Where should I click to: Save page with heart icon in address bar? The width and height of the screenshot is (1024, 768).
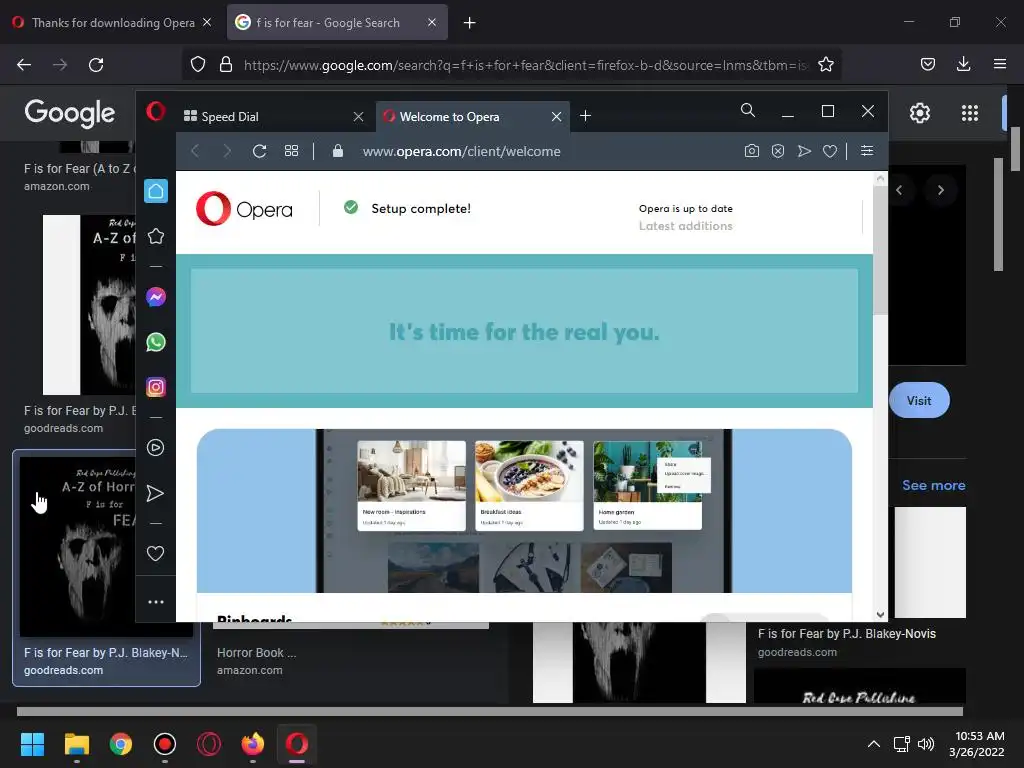click(x=830, y=152)
